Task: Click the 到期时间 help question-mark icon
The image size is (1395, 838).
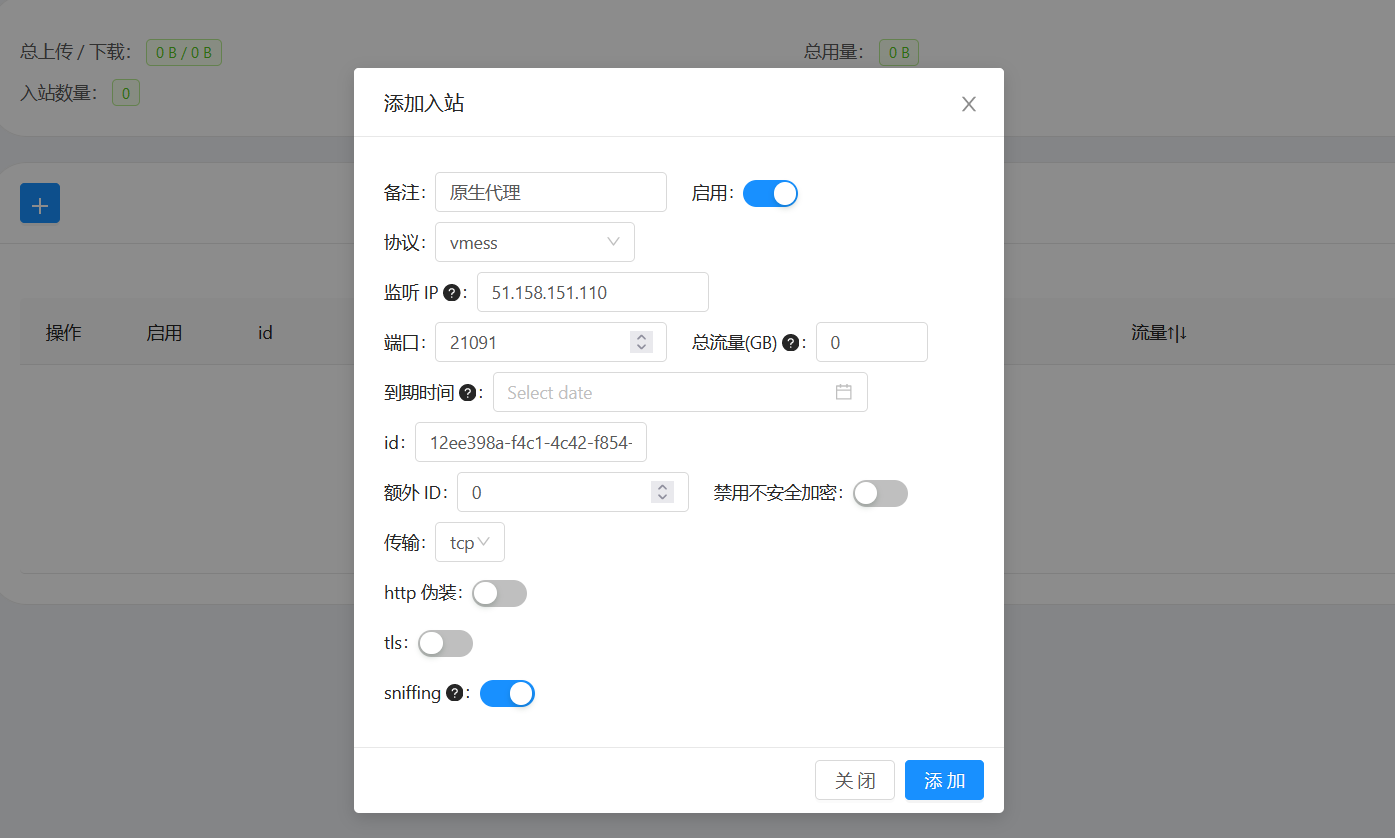Action: point(467,393)
